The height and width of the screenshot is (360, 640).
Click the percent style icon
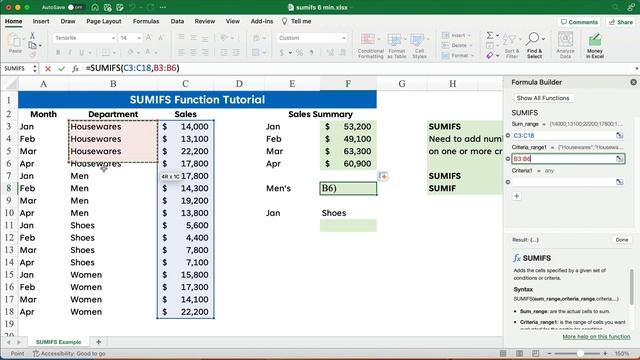(x=300, y=52)
